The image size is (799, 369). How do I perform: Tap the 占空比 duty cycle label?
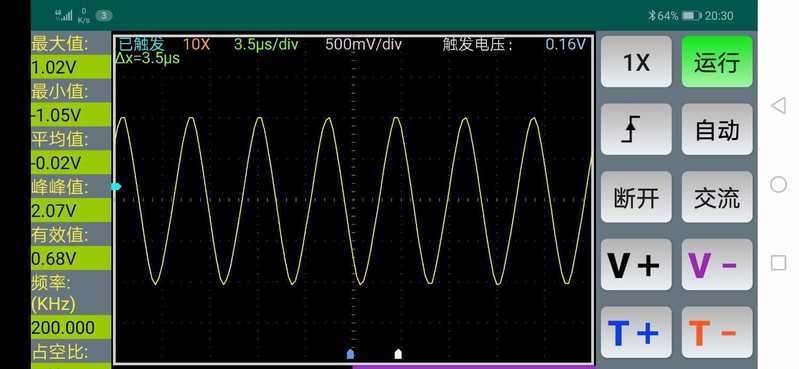60,352
